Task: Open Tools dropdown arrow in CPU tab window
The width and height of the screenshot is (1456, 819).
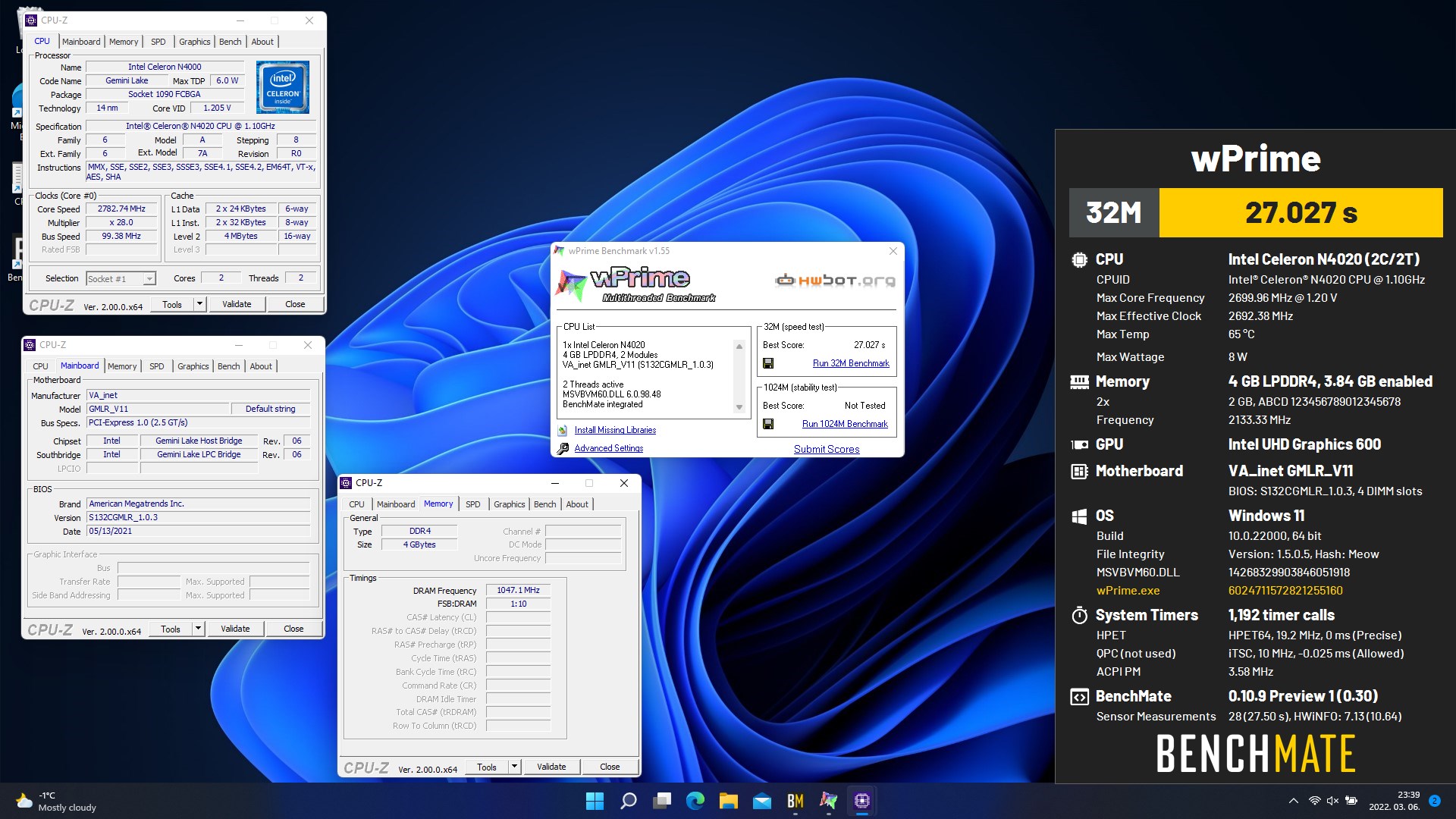Action: click(199, 304)
